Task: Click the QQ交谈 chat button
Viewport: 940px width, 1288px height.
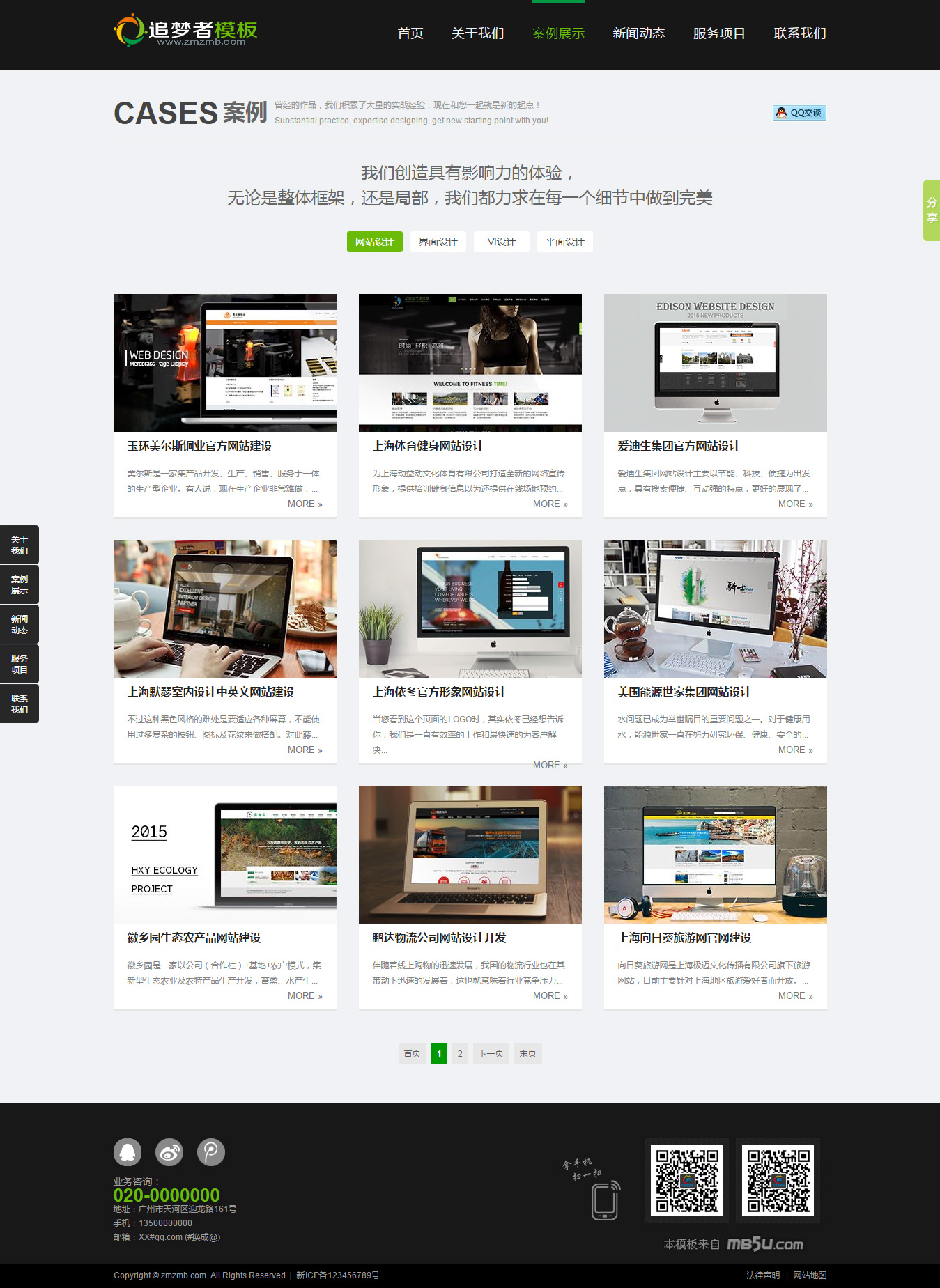Action: (799, 113)
